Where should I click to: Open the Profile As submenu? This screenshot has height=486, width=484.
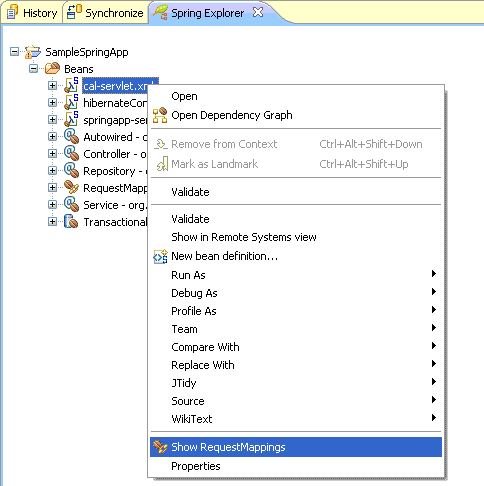tap(296, 311)
